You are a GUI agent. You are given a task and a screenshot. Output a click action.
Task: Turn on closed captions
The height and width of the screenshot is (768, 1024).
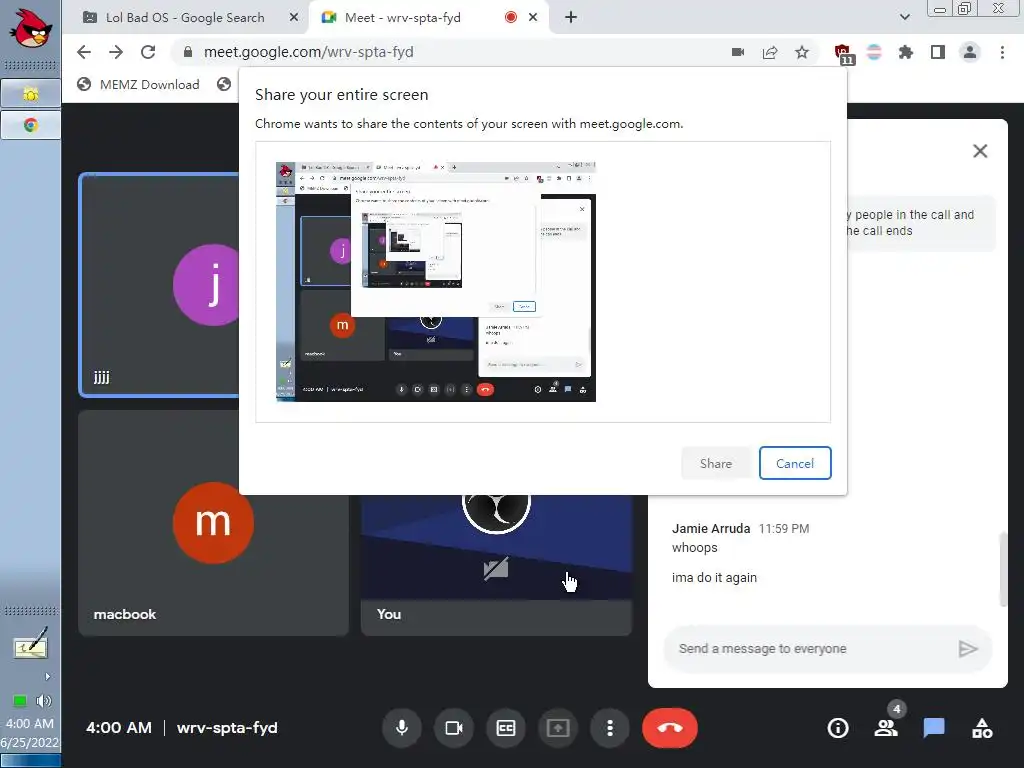(506, 728)
